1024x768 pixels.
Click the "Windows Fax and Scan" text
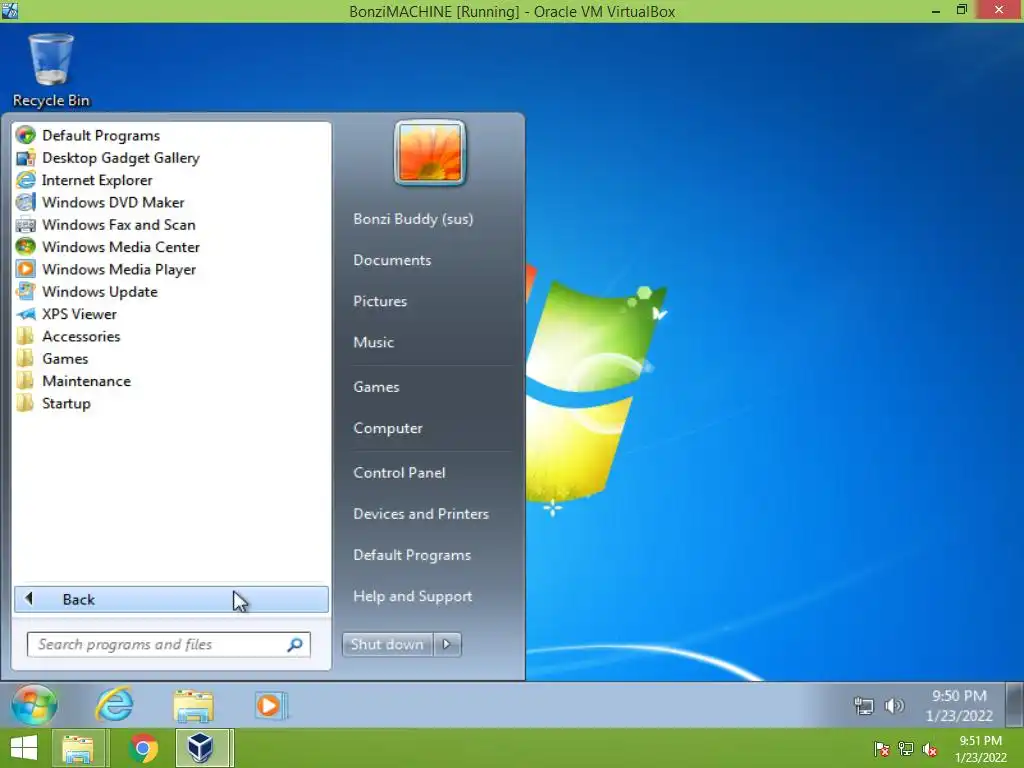tap(118, 225)
